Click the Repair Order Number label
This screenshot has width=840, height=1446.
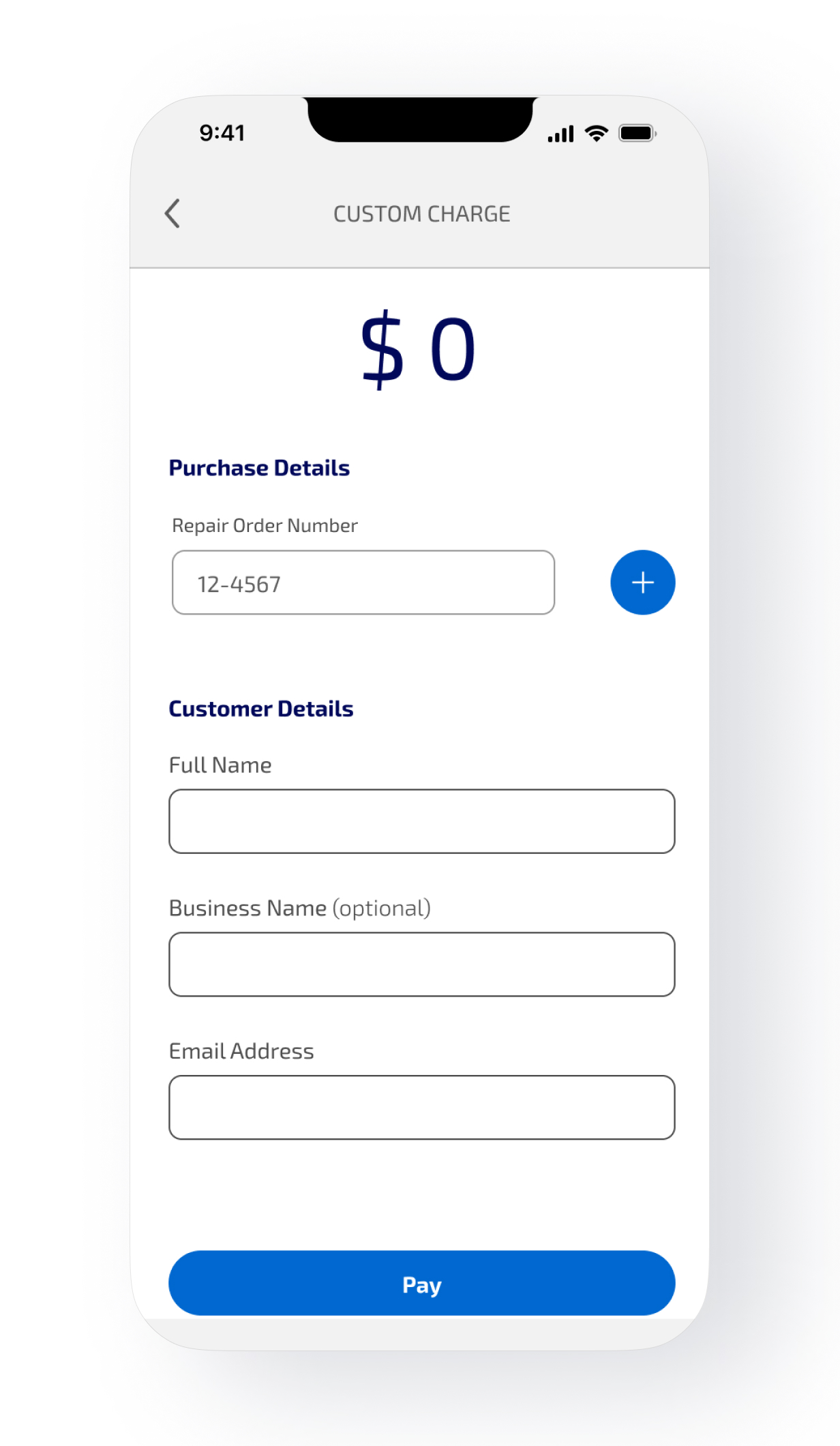point(265,525)
